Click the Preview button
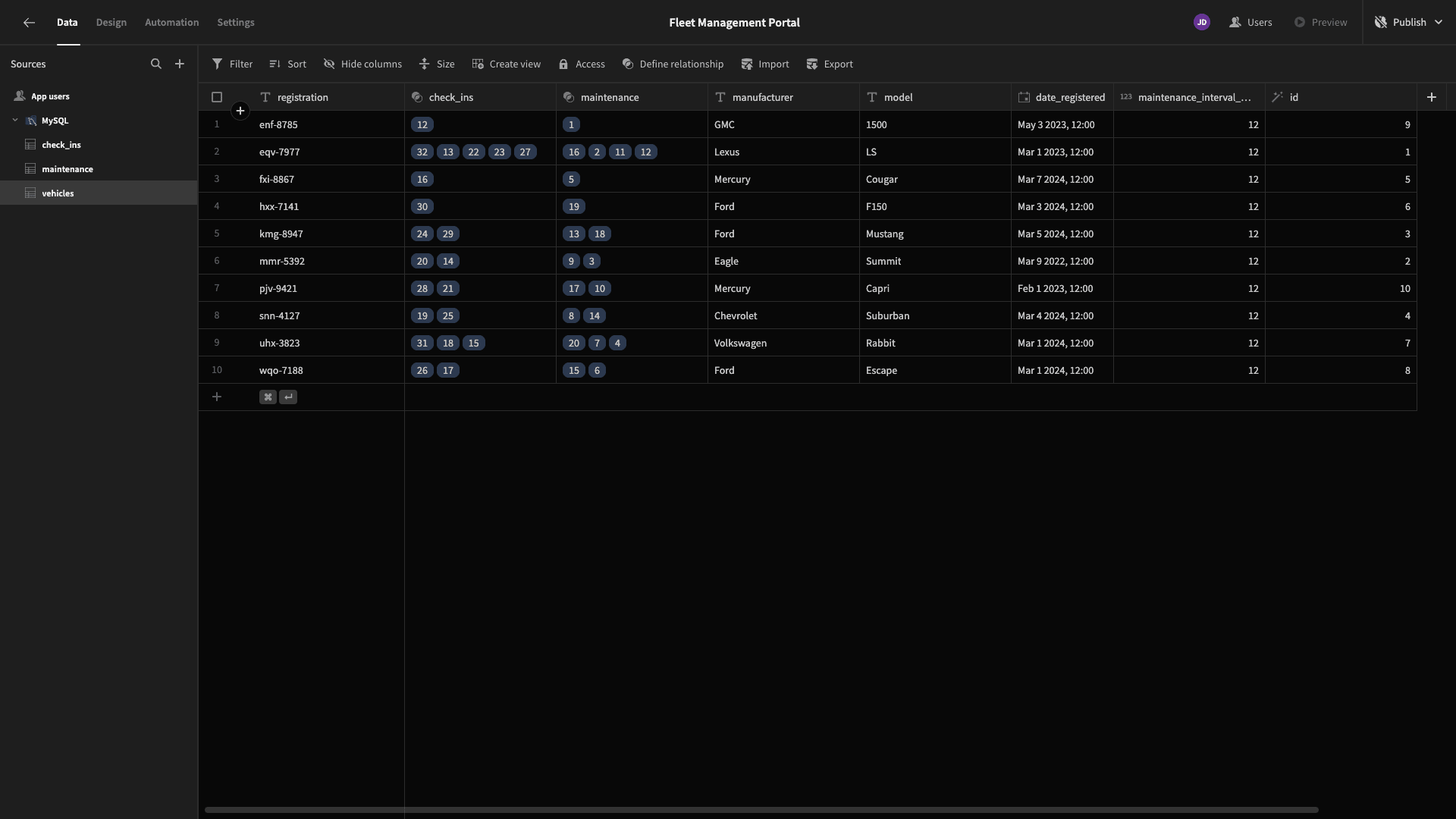Image resolution: width=1456 pixels, height=819 pixels. coord(1320,23)
